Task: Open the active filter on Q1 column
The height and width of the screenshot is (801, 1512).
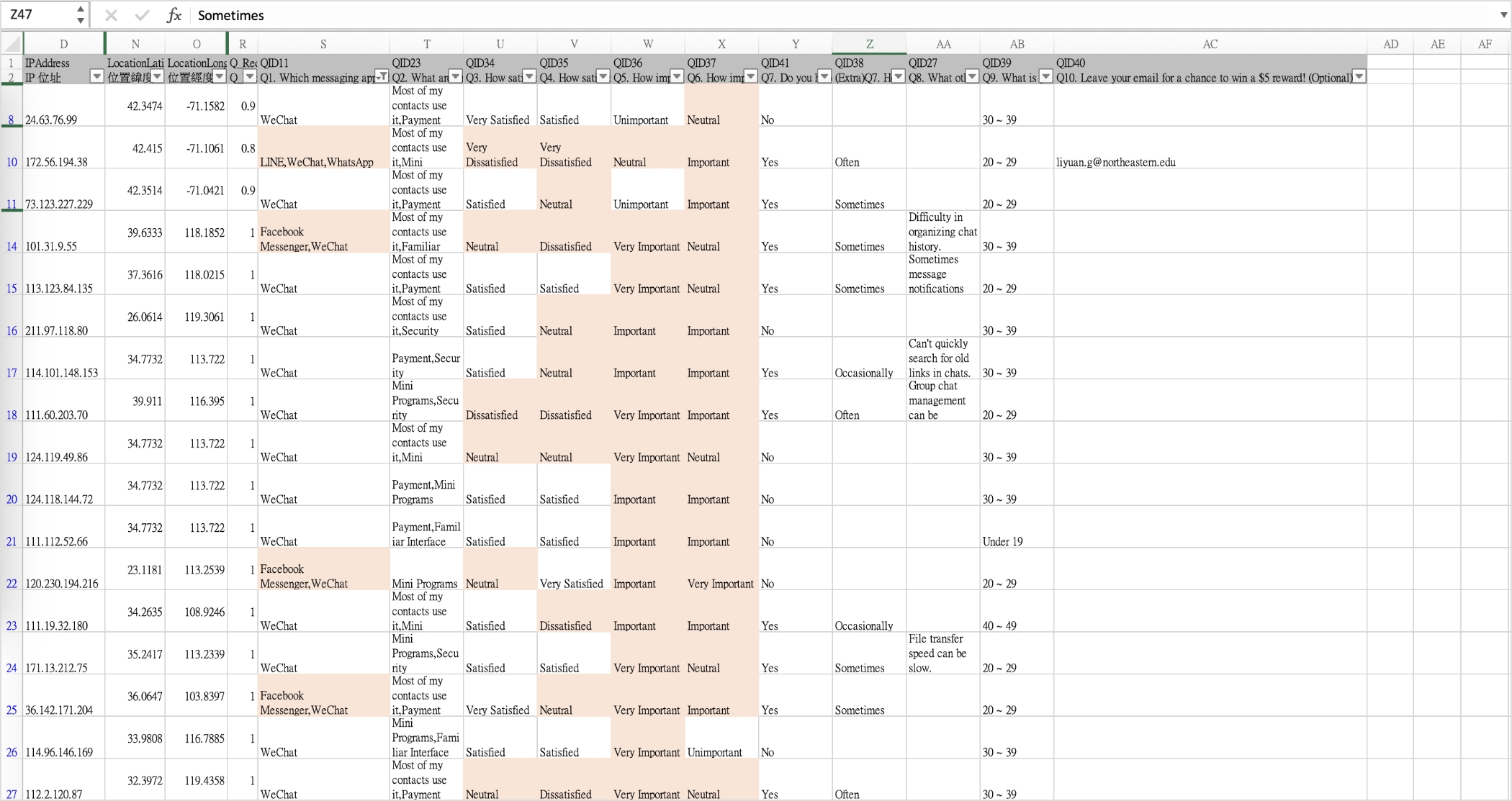Action: (382, 77)
